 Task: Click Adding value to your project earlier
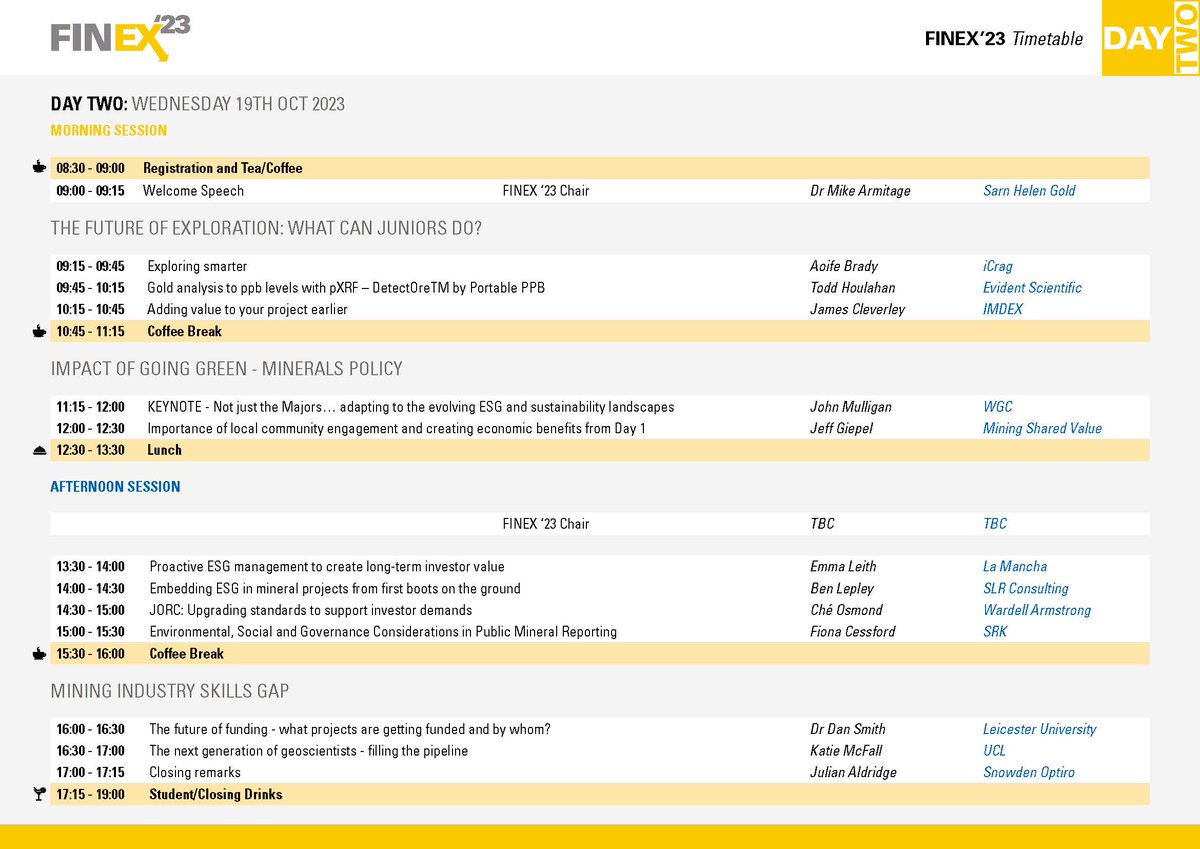tap(248, 310)
